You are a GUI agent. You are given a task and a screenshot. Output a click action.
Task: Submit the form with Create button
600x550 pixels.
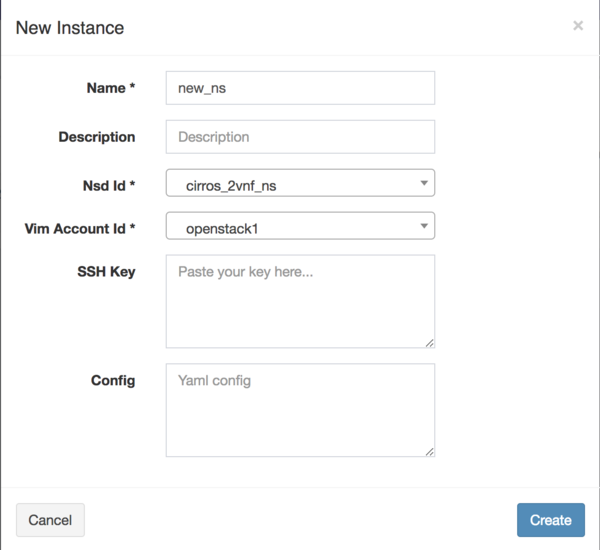(550, 520)
